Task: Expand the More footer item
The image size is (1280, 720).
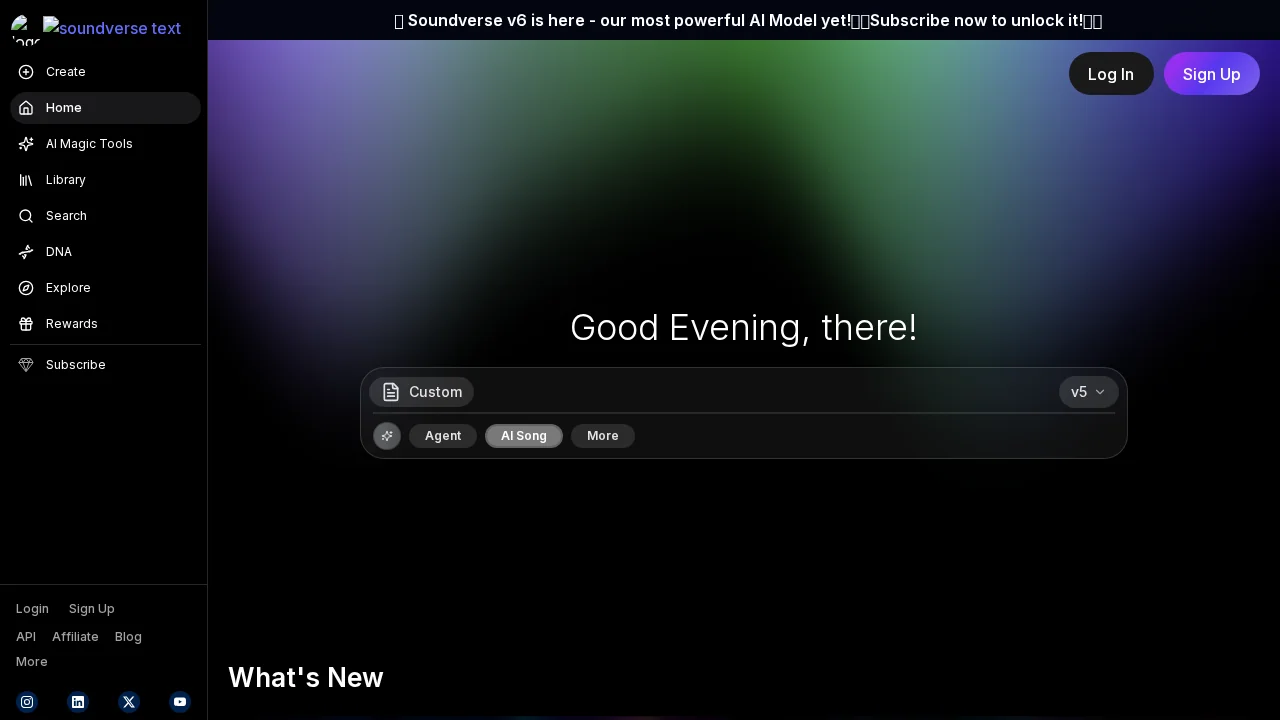Action: tap(31, 662)
